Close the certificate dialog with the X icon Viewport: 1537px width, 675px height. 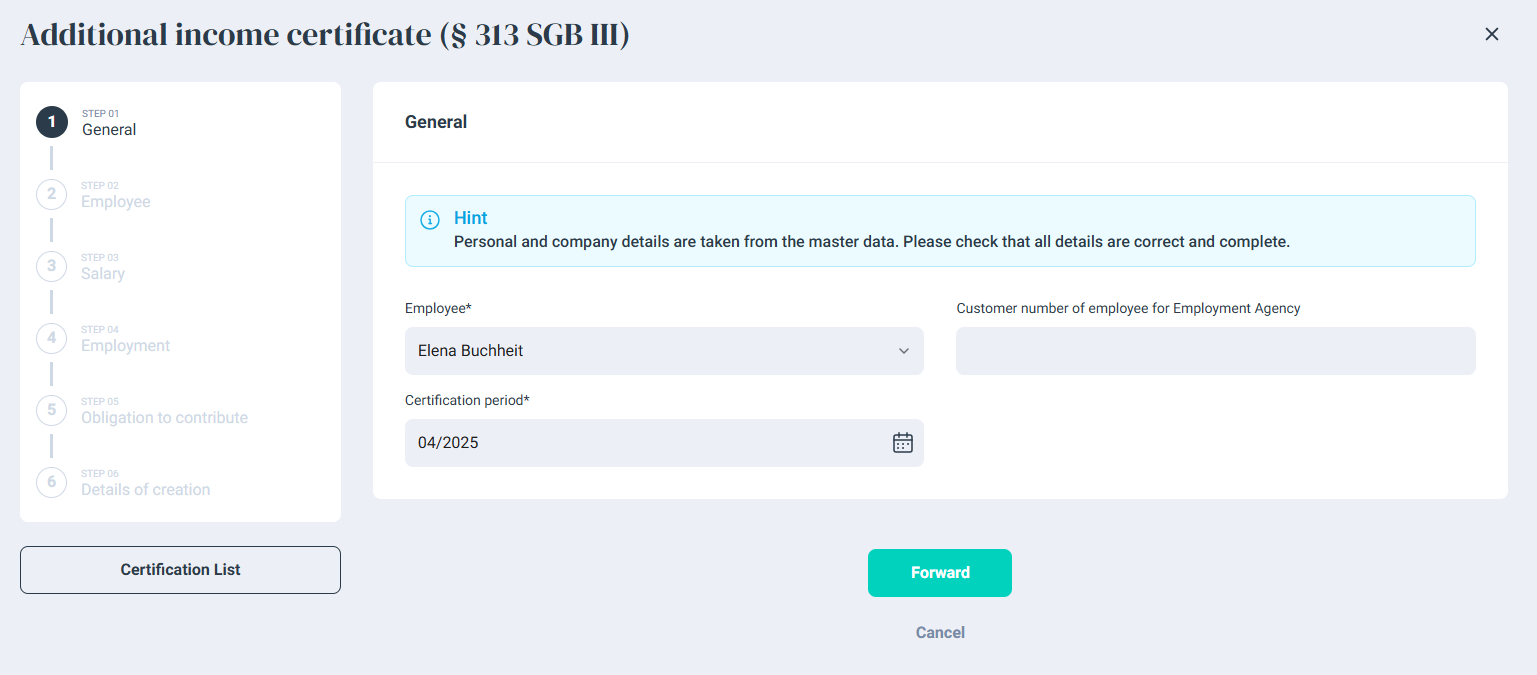pyautogui.click(x=1491, y=34)
